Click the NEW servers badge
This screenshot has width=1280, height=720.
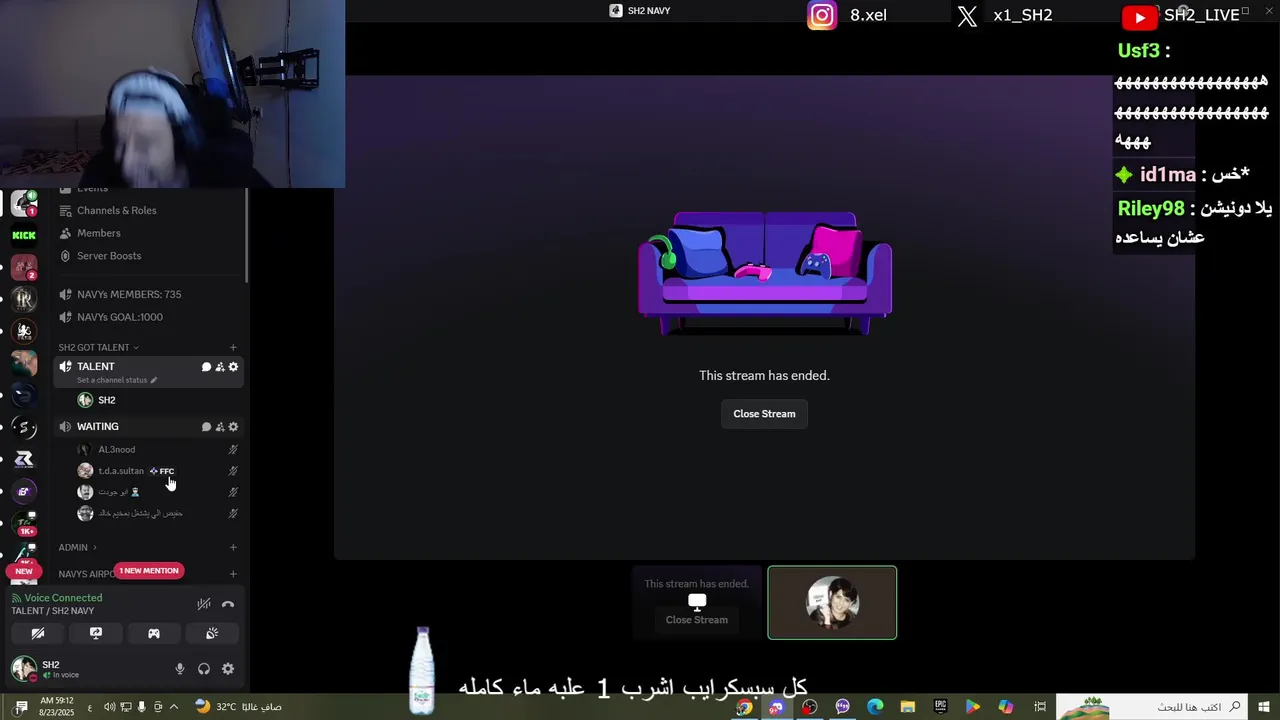point(24,571)
